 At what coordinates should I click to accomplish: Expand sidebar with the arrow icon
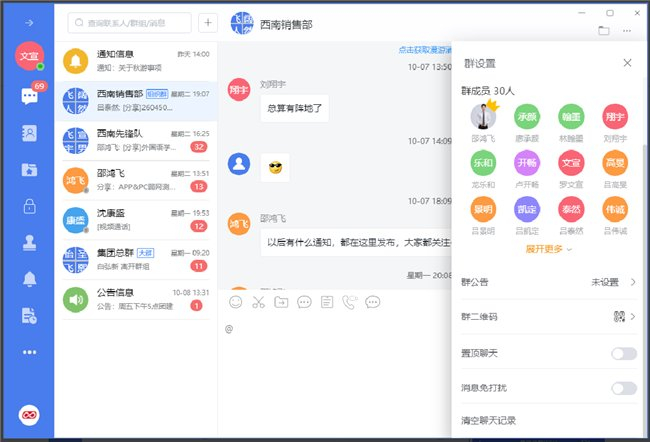[29, 23]
